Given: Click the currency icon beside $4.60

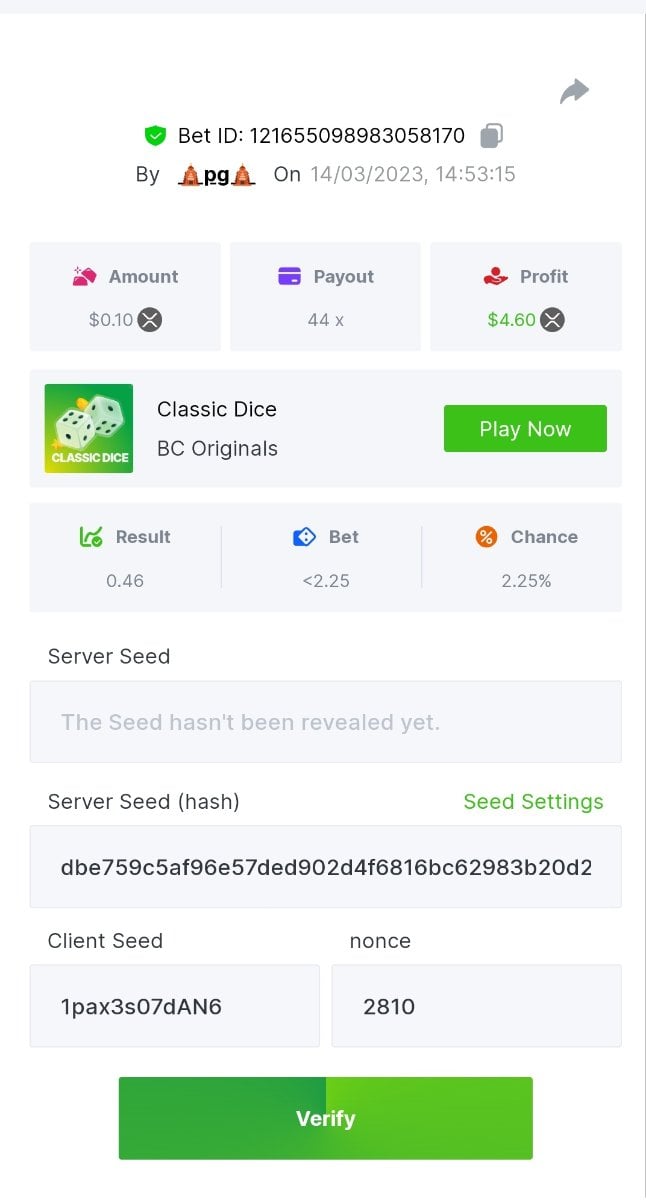Looking at the screenshot, I should pos(552,320).
